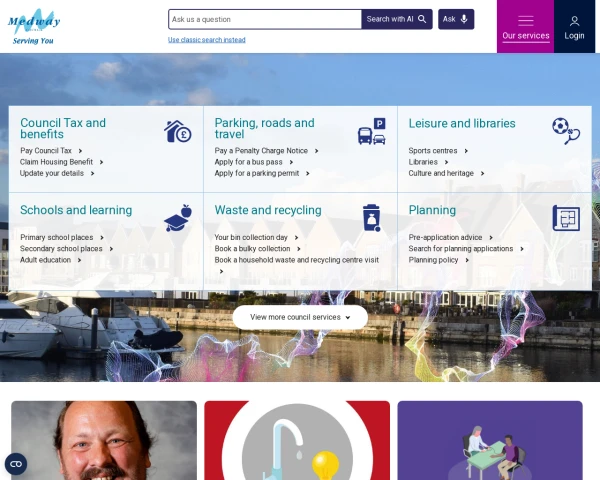Open Secondary school places

point(61,249)
